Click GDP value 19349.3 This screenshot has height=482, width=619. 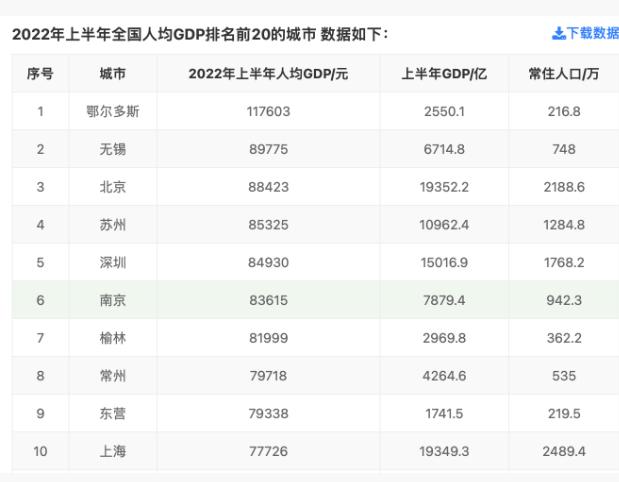[x=444, y=451]
